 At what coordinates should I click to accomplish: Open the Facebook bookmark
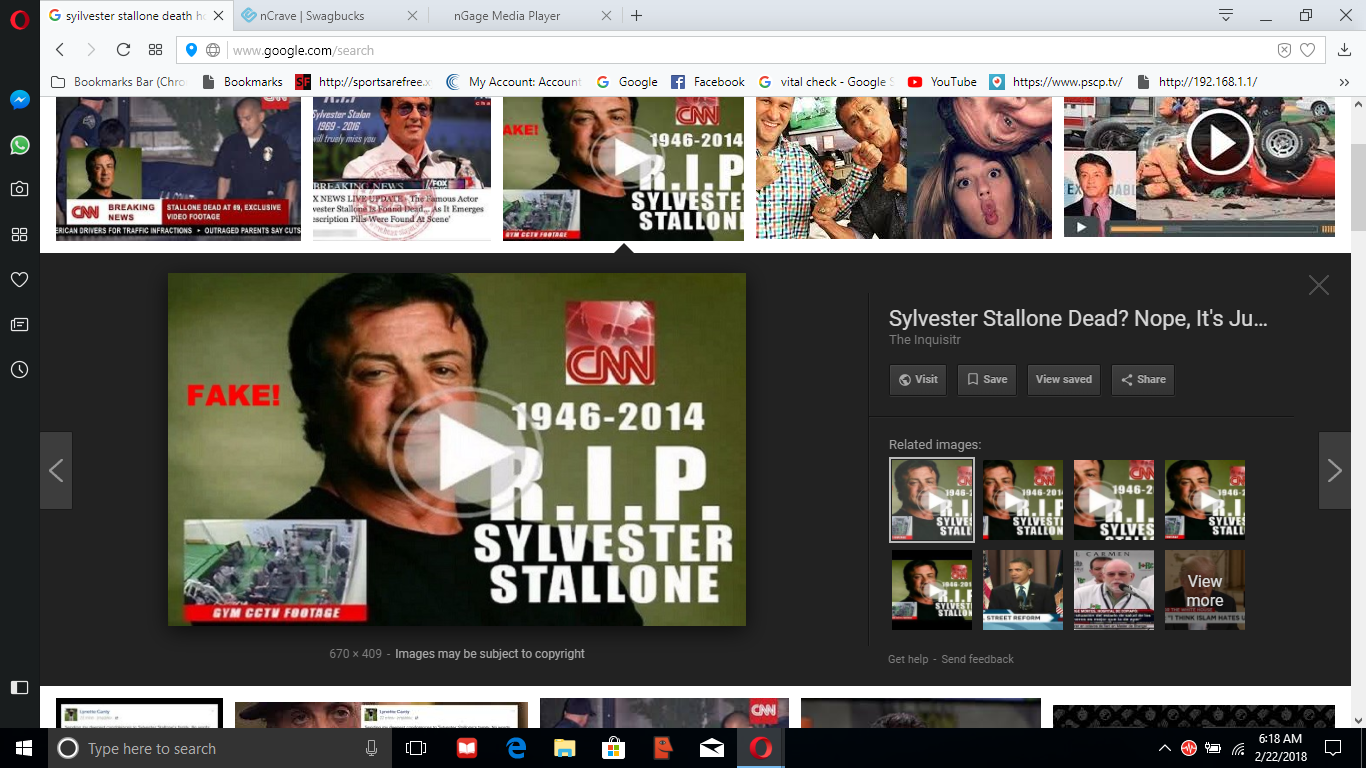pos(708,82)
